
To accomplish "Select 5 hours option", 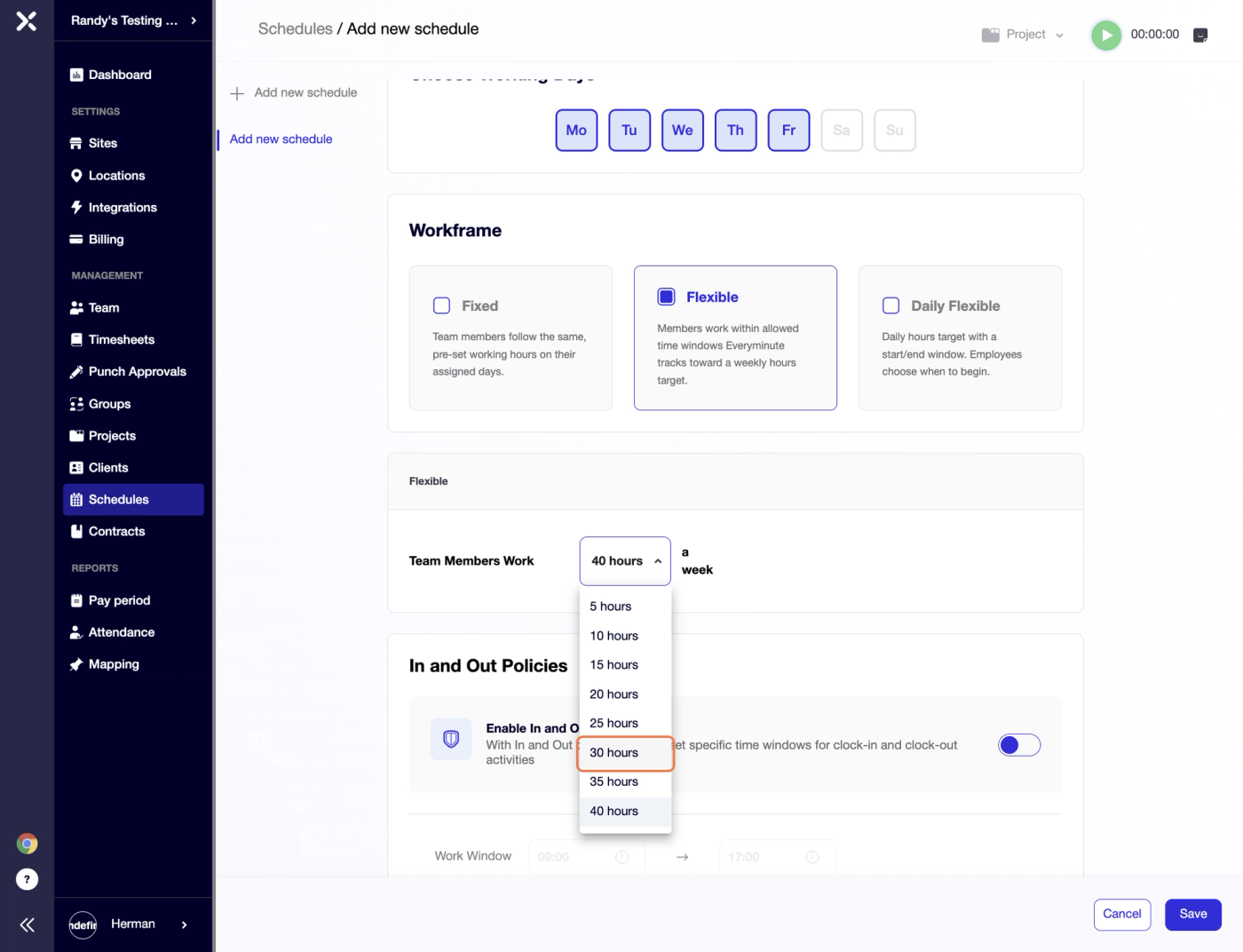I will (x=625, y=607).
